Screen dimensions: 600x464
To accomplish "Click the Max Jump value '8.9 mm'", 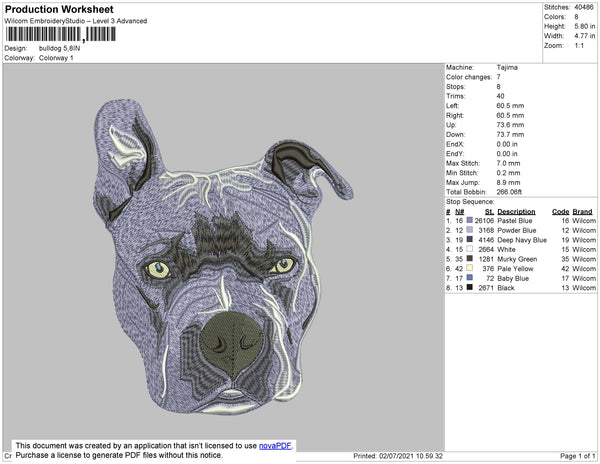I will tap(508, 182).
